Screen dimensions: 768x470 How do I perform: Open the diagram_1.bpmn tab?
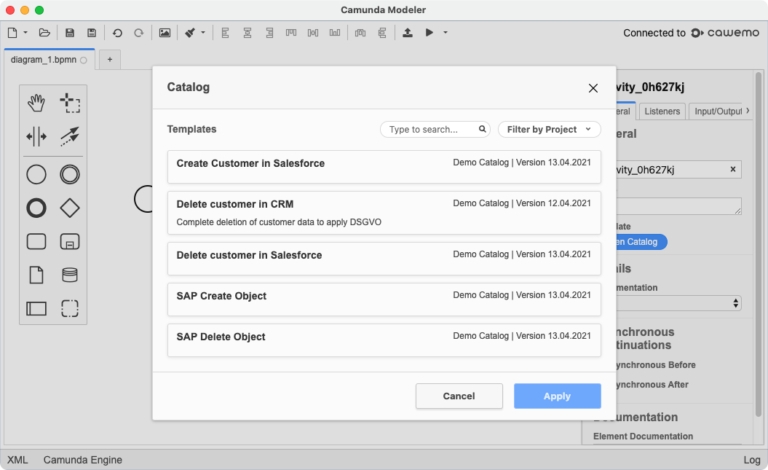[43, 60]
